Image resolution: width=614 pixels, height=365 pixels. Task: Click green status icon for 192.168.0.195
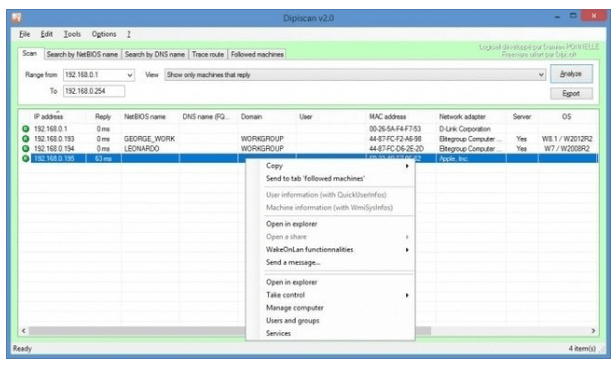pyautogui.click(x=25, y=158)
